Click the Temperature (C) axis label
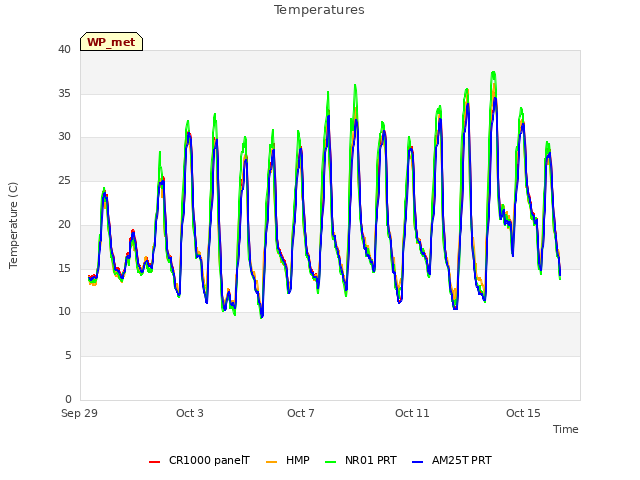The height and width of the screenshot is (480, 640). click(x=13, y=225)
